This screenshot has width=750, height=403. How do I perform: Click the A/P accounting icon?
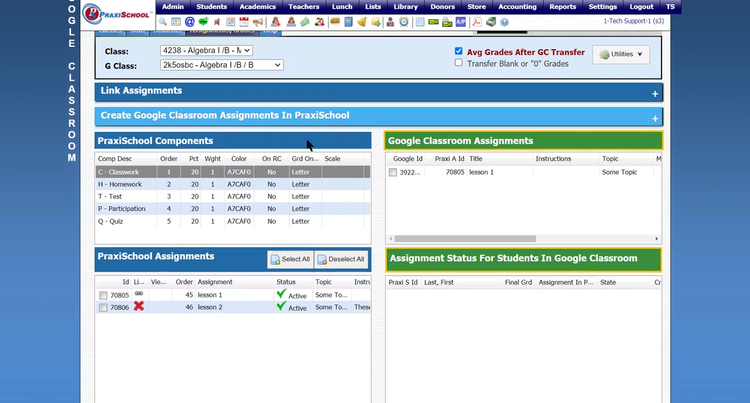click(461, 22)
